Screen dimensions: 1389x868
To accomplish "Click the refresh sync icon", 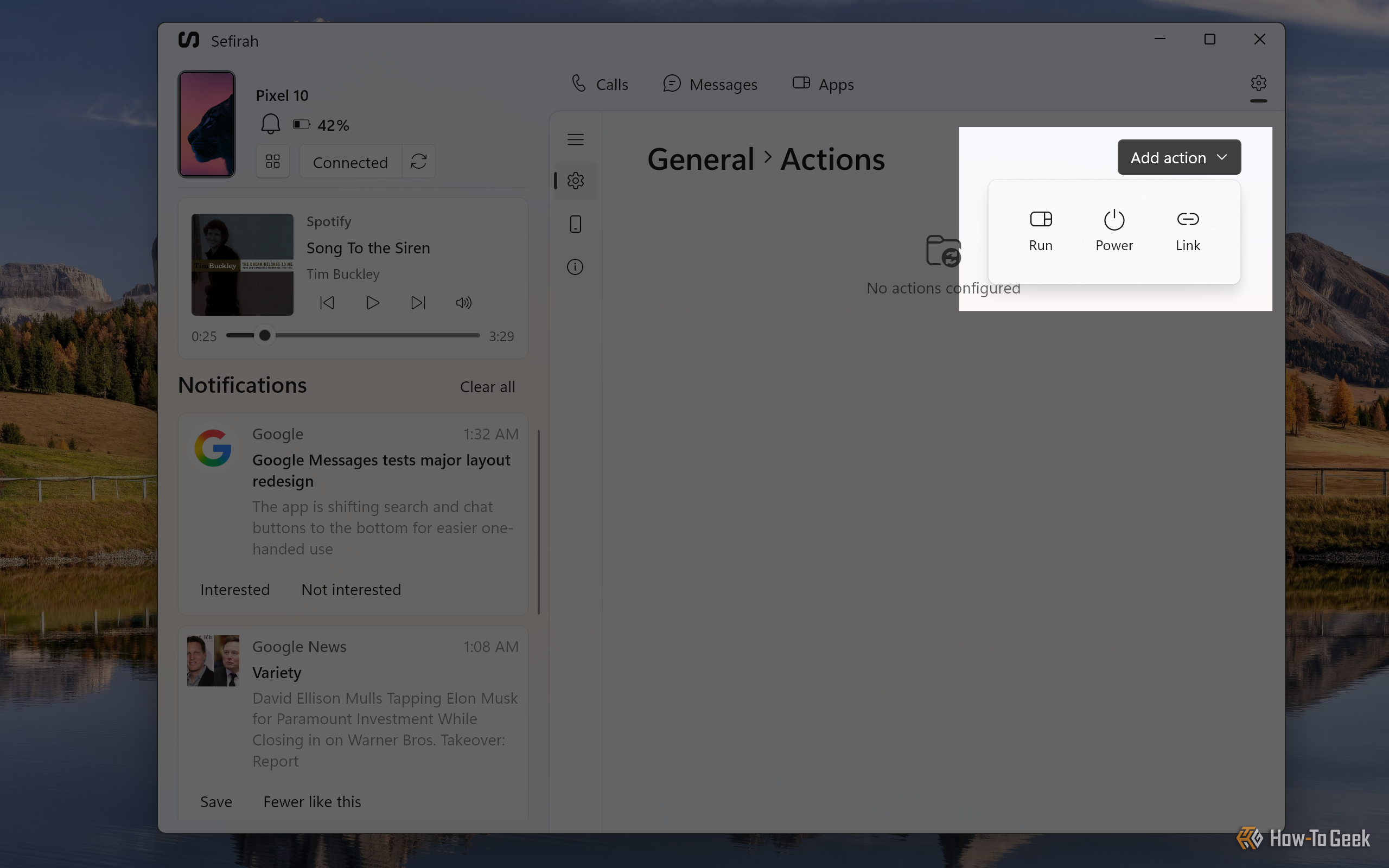I will click(x=419, y=161).
